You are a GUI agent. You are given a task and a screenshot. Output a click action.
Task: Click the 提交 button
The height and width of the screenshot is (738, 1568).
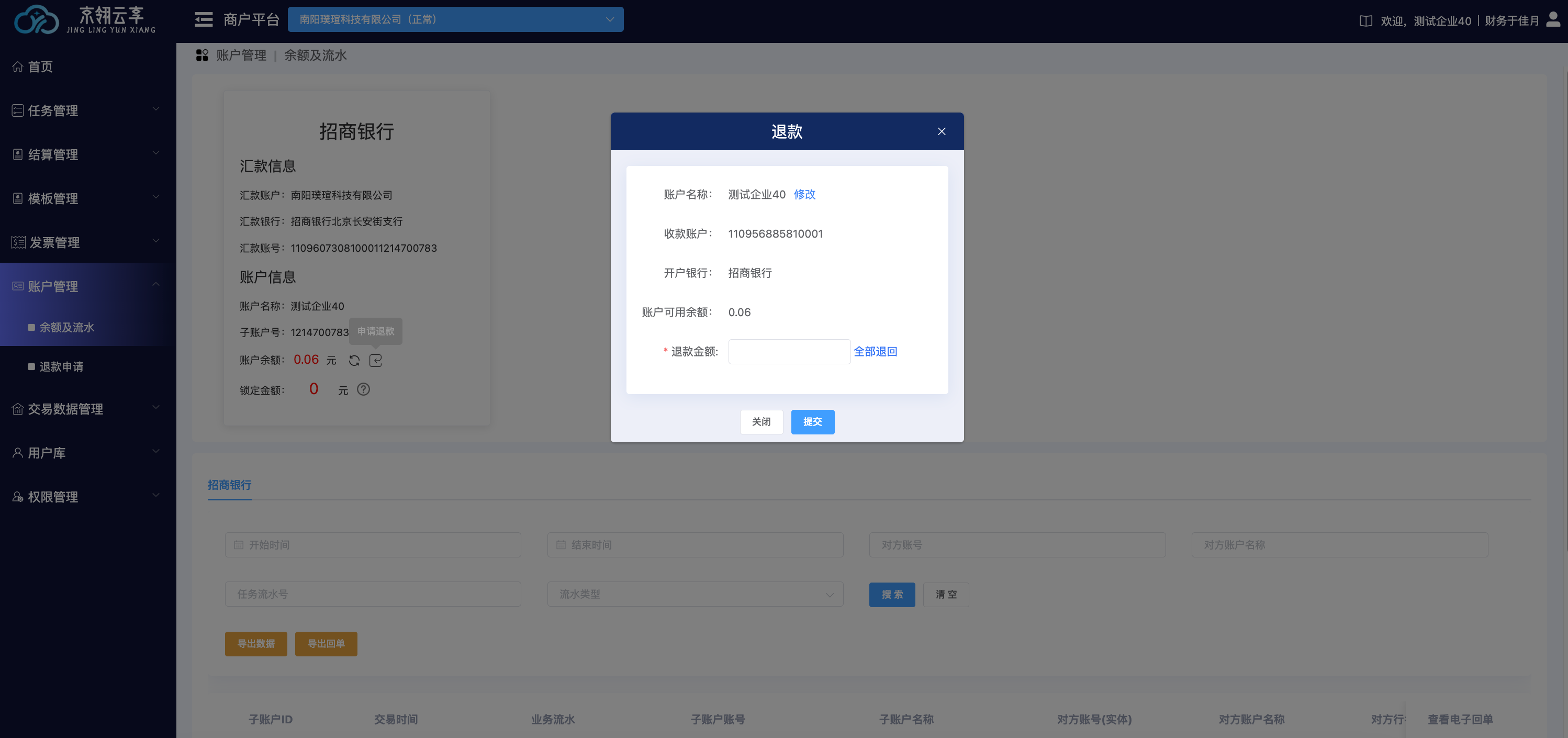coord(812,421)
